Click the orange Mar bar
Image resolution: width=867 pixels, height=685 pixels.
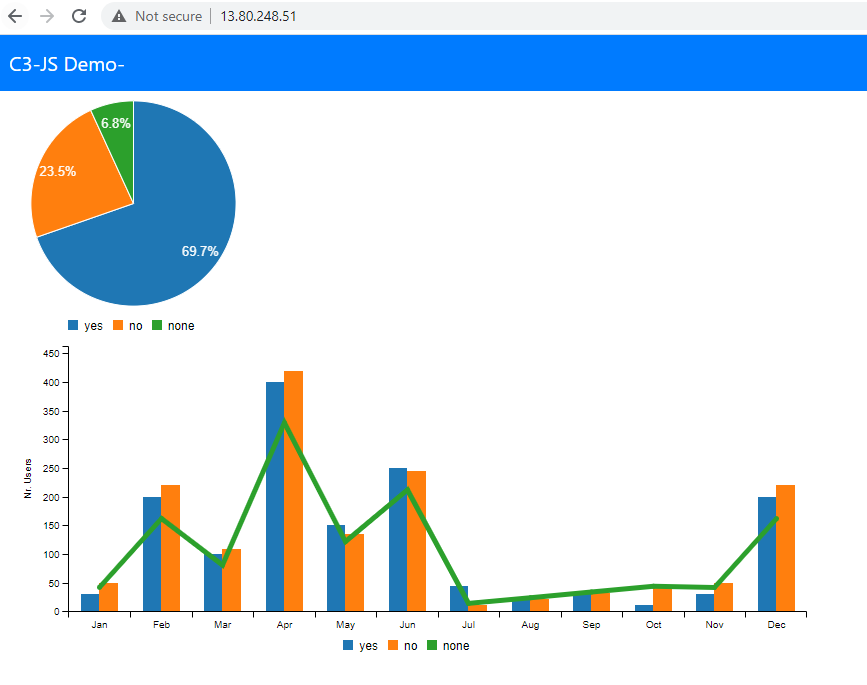coord(232,581)
